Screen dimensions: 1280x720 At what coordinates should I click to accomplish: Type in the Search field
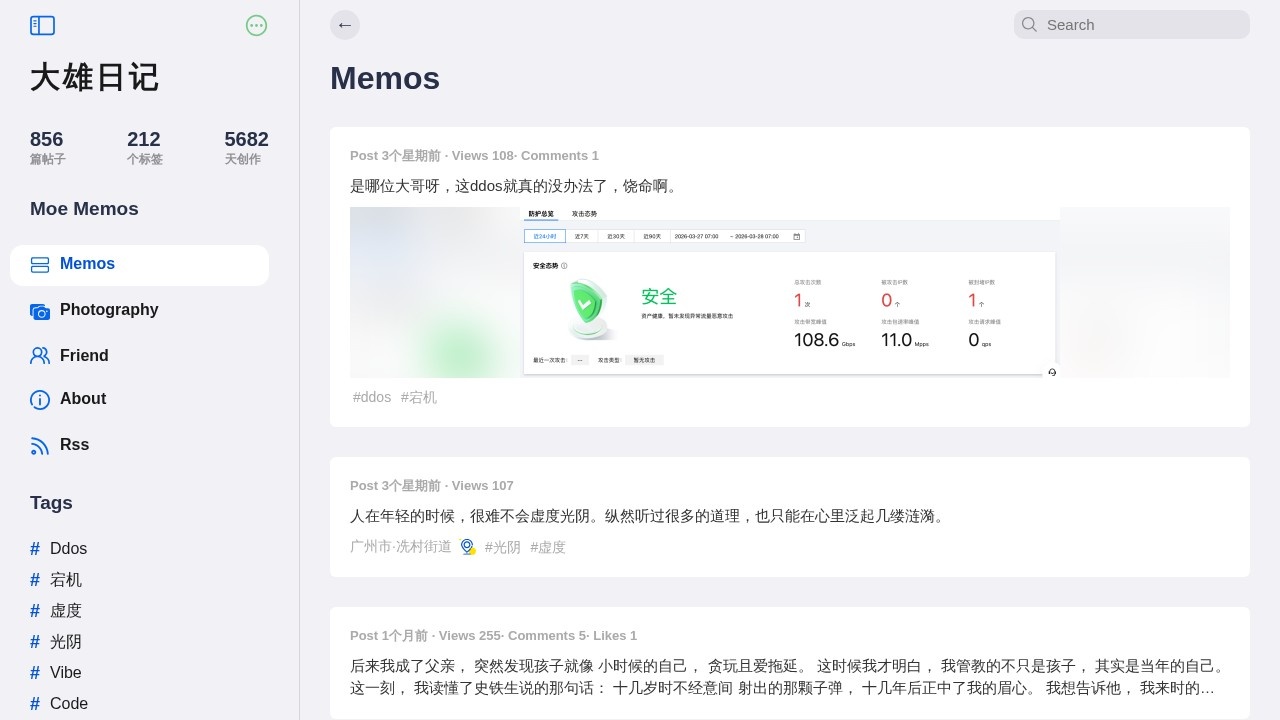(x=1140, y=25)
